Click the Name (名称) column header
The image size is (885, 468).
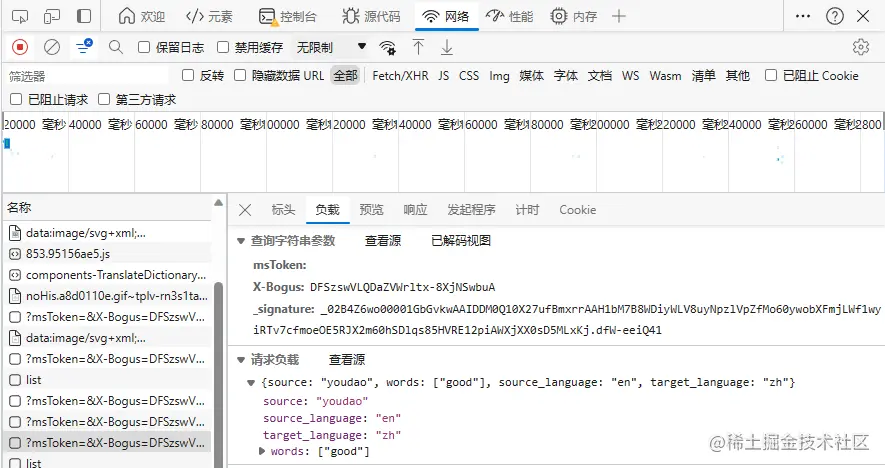click(107, 208)
